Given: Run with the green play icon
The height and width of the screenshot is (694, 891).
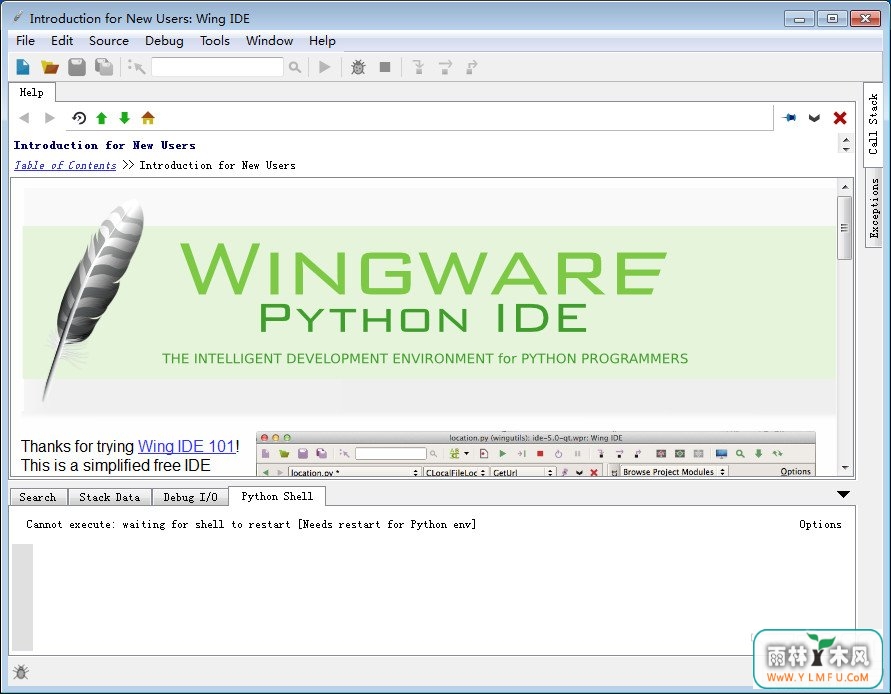Looking at the screenshot, I should coord(324,67).
